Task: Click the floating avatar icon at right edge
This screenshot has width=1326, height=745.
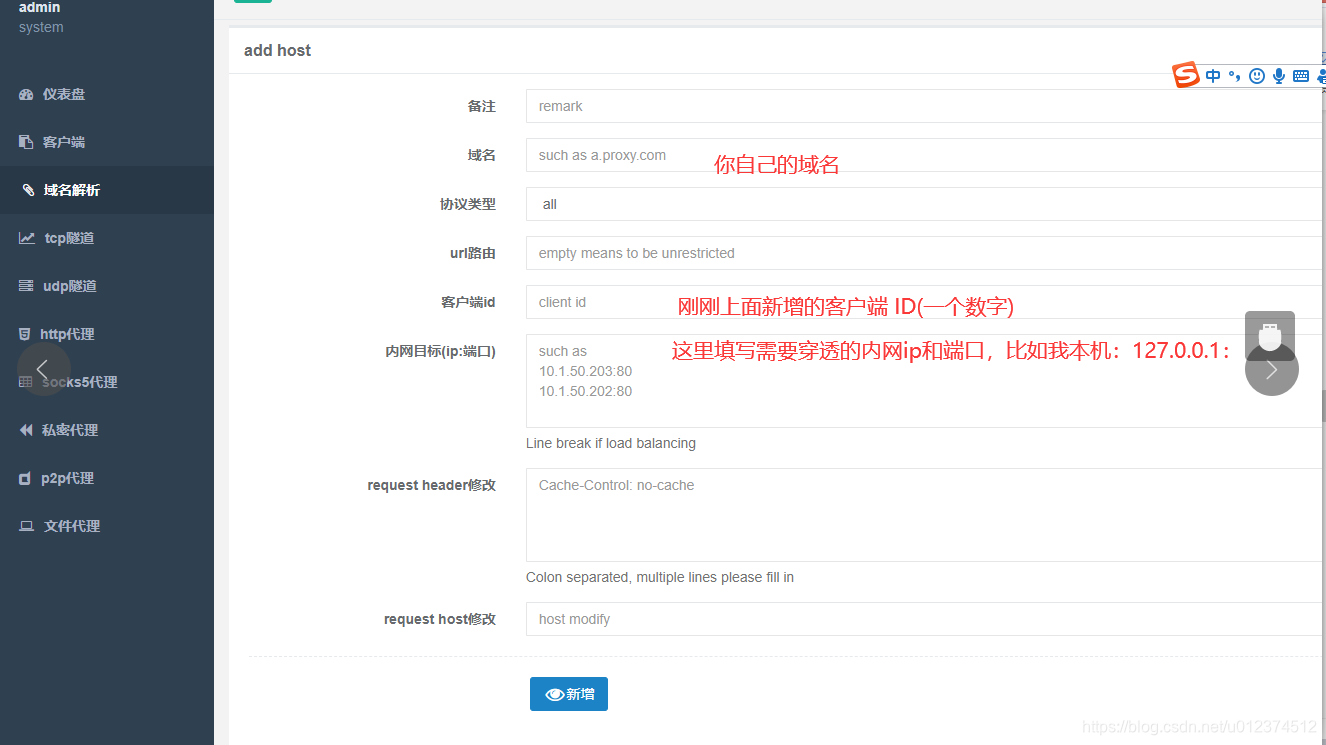Action: 1270,336
